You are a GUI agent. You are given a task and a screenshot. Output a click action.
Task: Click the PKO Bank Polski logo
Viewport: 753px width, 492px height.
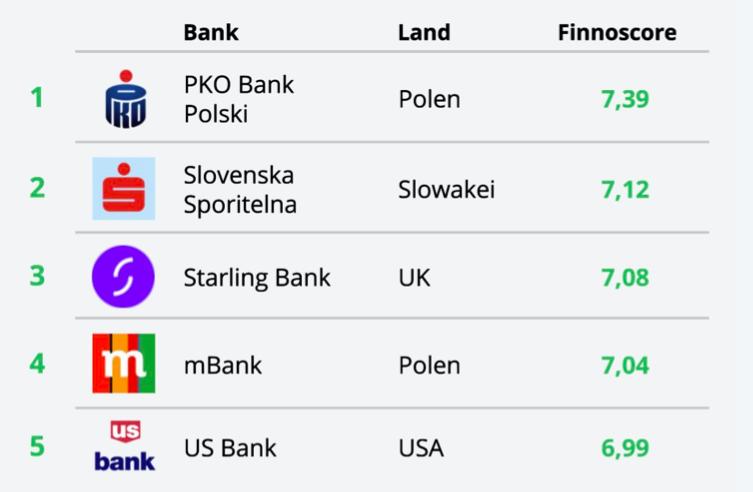(126, 99)
